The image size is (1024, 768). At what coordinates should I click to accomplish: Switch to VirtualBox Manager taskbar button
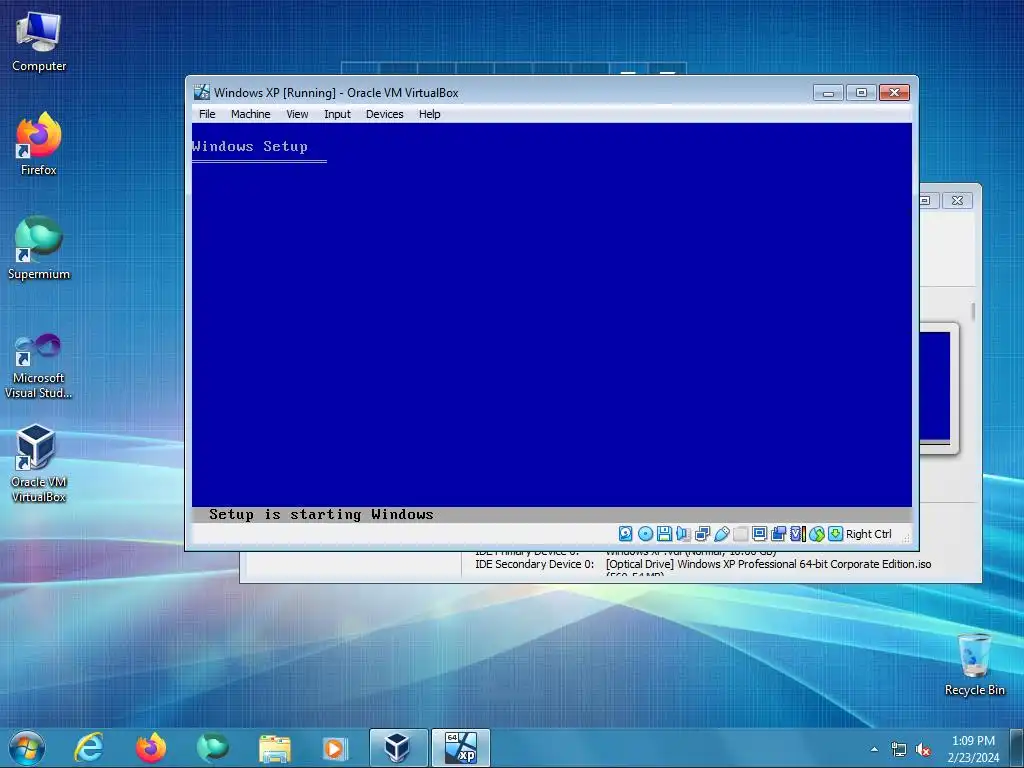click(x=398, y=748)
